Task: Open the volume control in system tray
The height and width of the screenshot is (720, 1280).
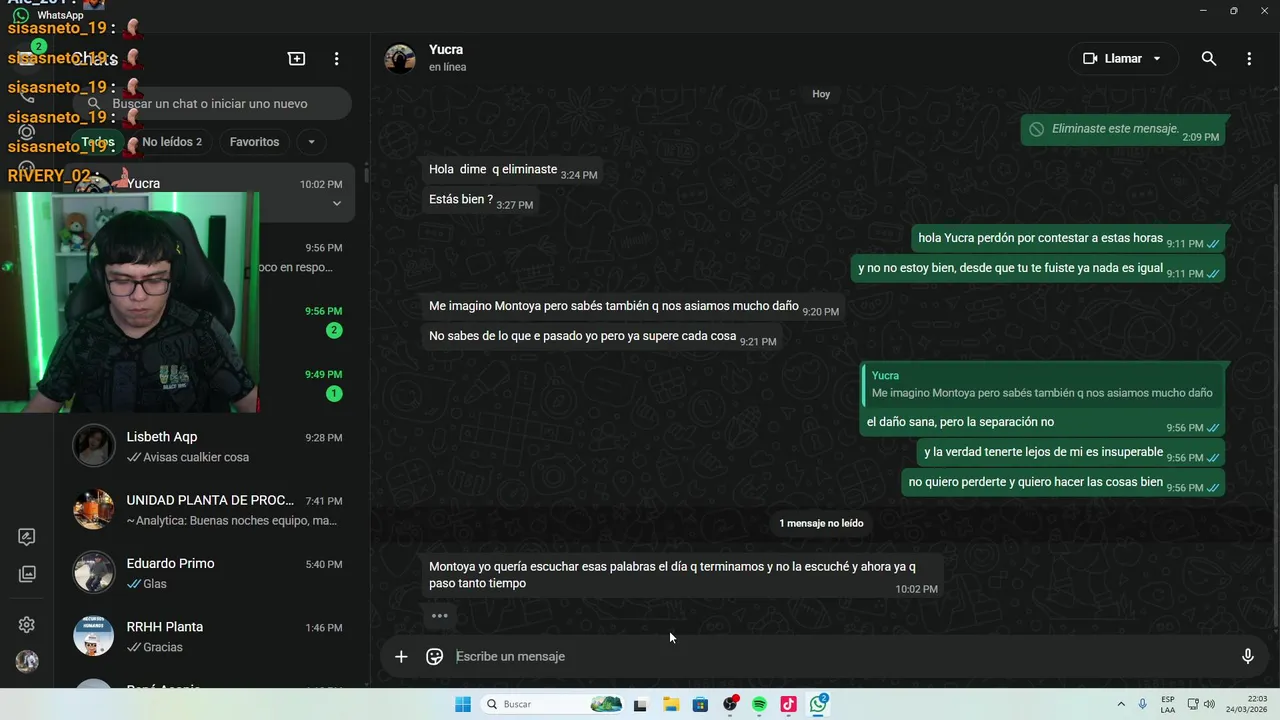Action: click(x=1209, y=705)
